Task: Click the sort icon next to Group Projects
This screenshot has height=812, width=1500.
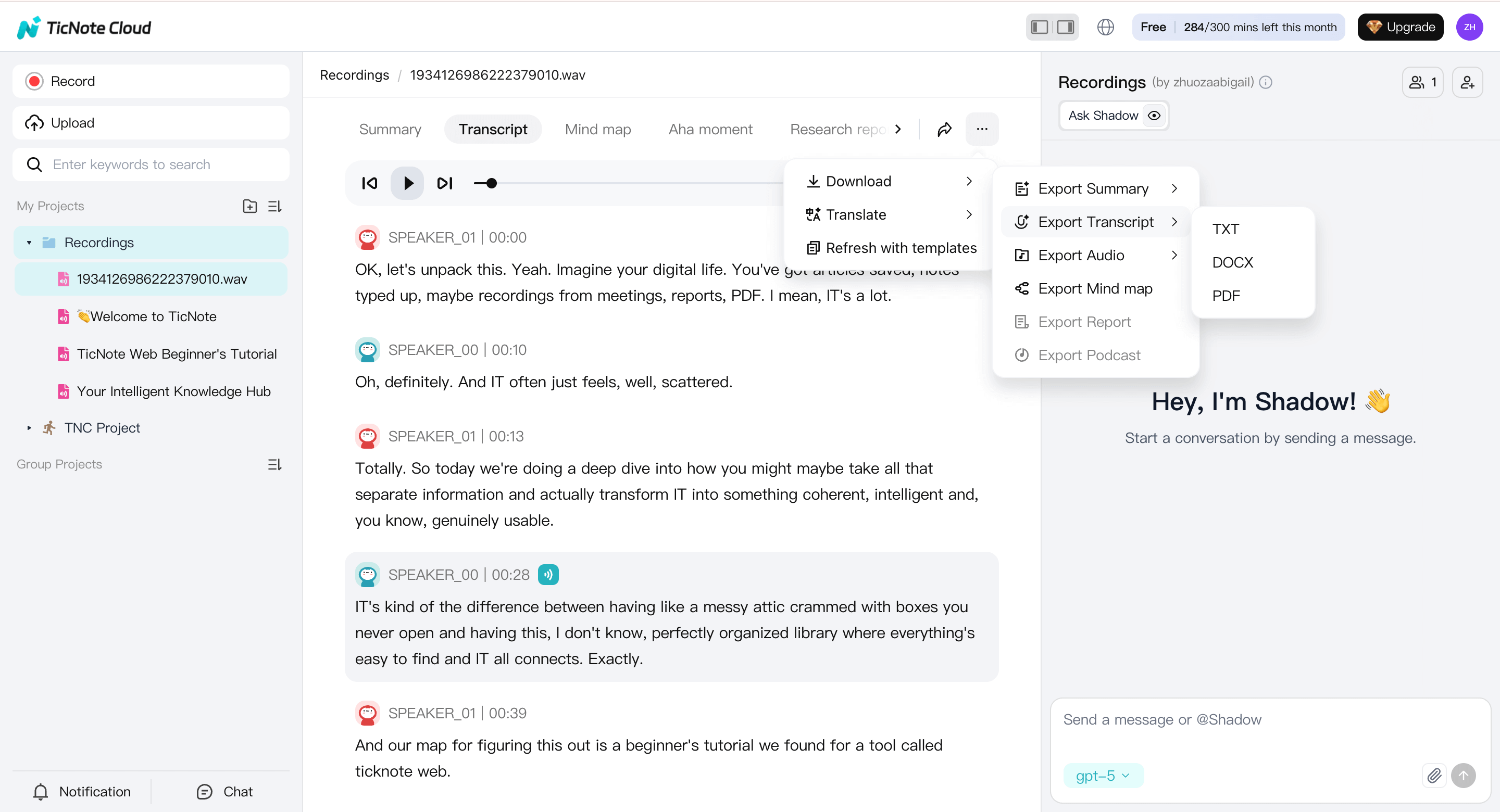Action: pos(274,464)
